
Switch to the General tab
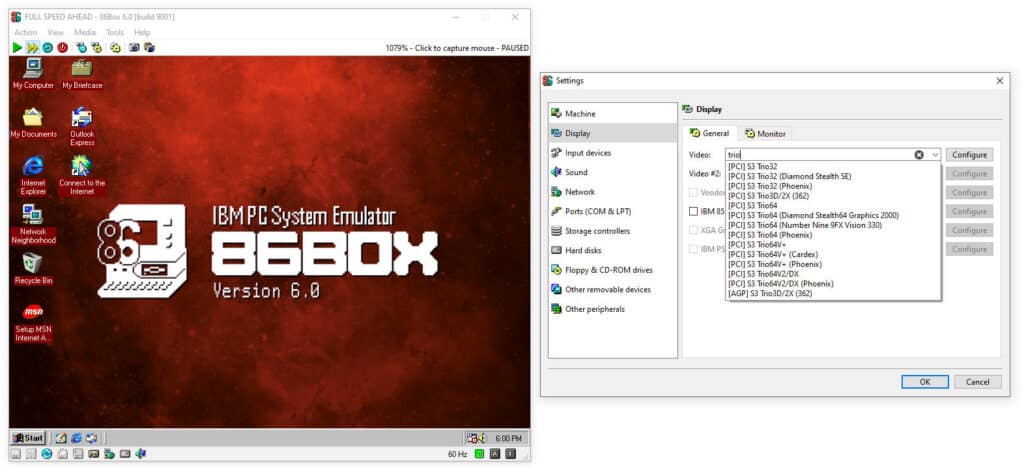(x=710, y=133)
